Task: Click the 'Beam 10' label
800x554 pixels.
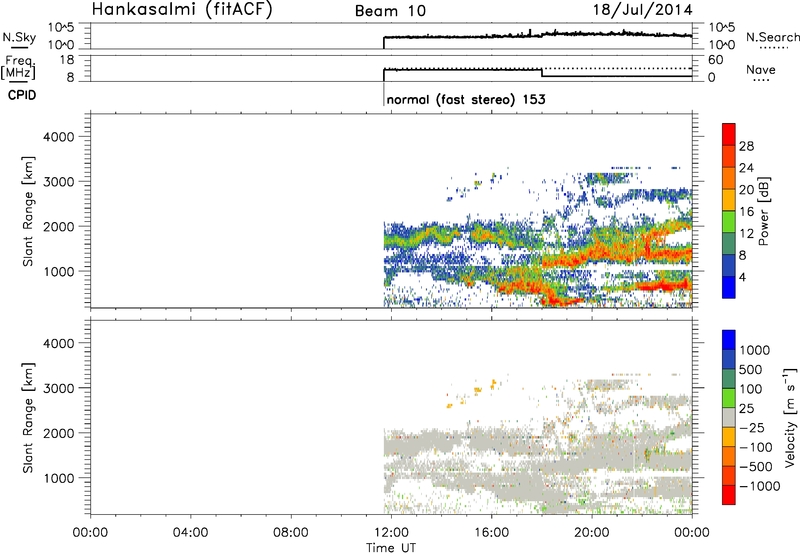Action: 390,11
